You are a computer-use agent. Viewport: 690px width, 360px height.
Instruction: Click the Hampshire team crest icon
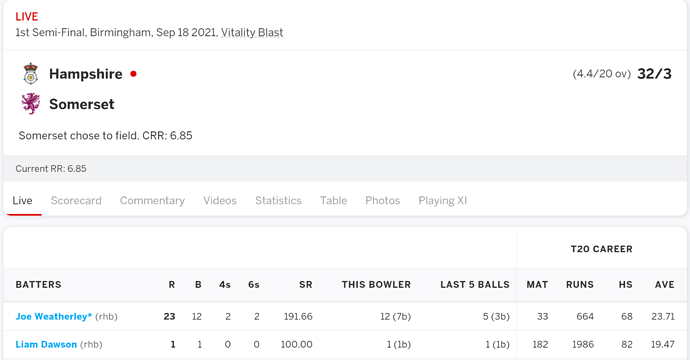(x=30, y=73)
